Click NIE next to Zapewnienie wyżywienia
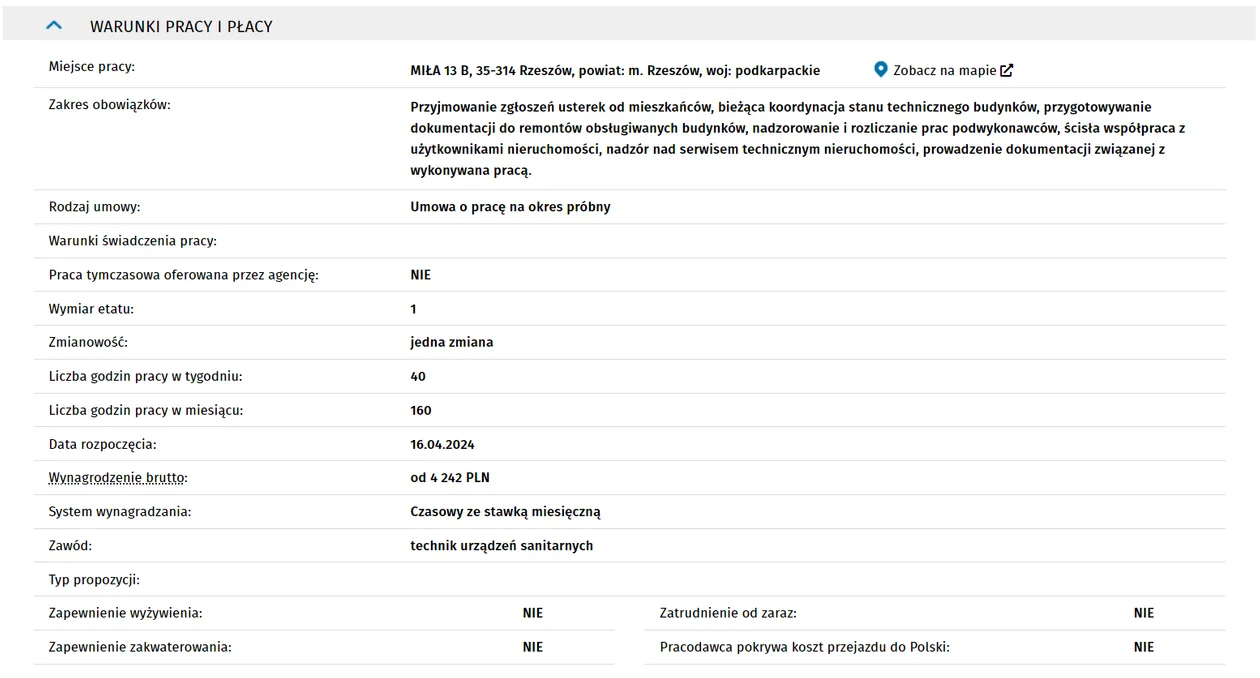 click(533, 613)
